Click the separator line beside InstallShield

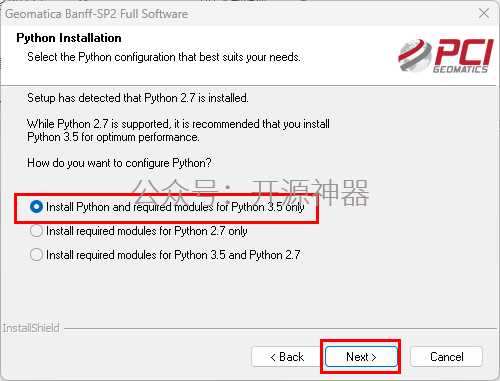point(280,329)
